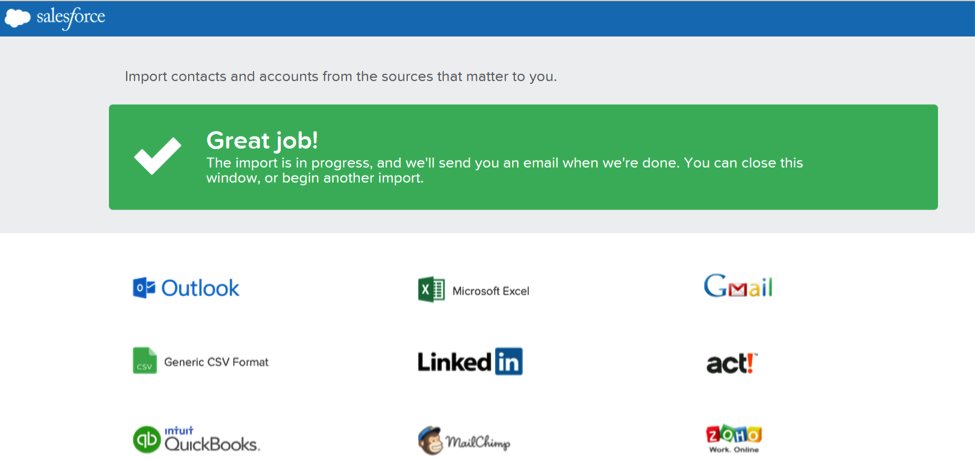Select the Outlook envelope icon

click(144, 288)
